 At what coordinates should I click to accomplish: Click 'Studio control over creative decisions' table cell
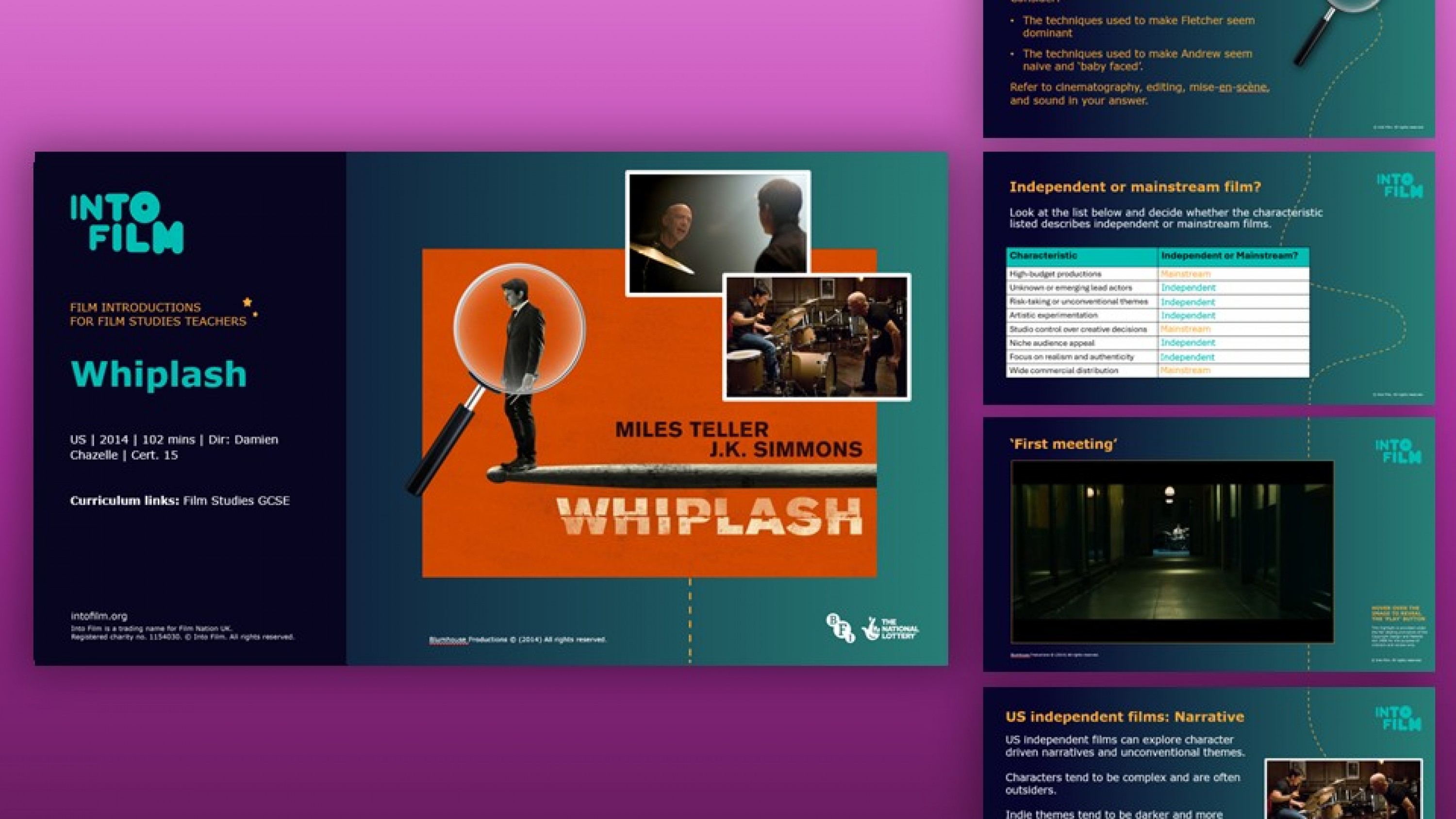(1082, 329)
